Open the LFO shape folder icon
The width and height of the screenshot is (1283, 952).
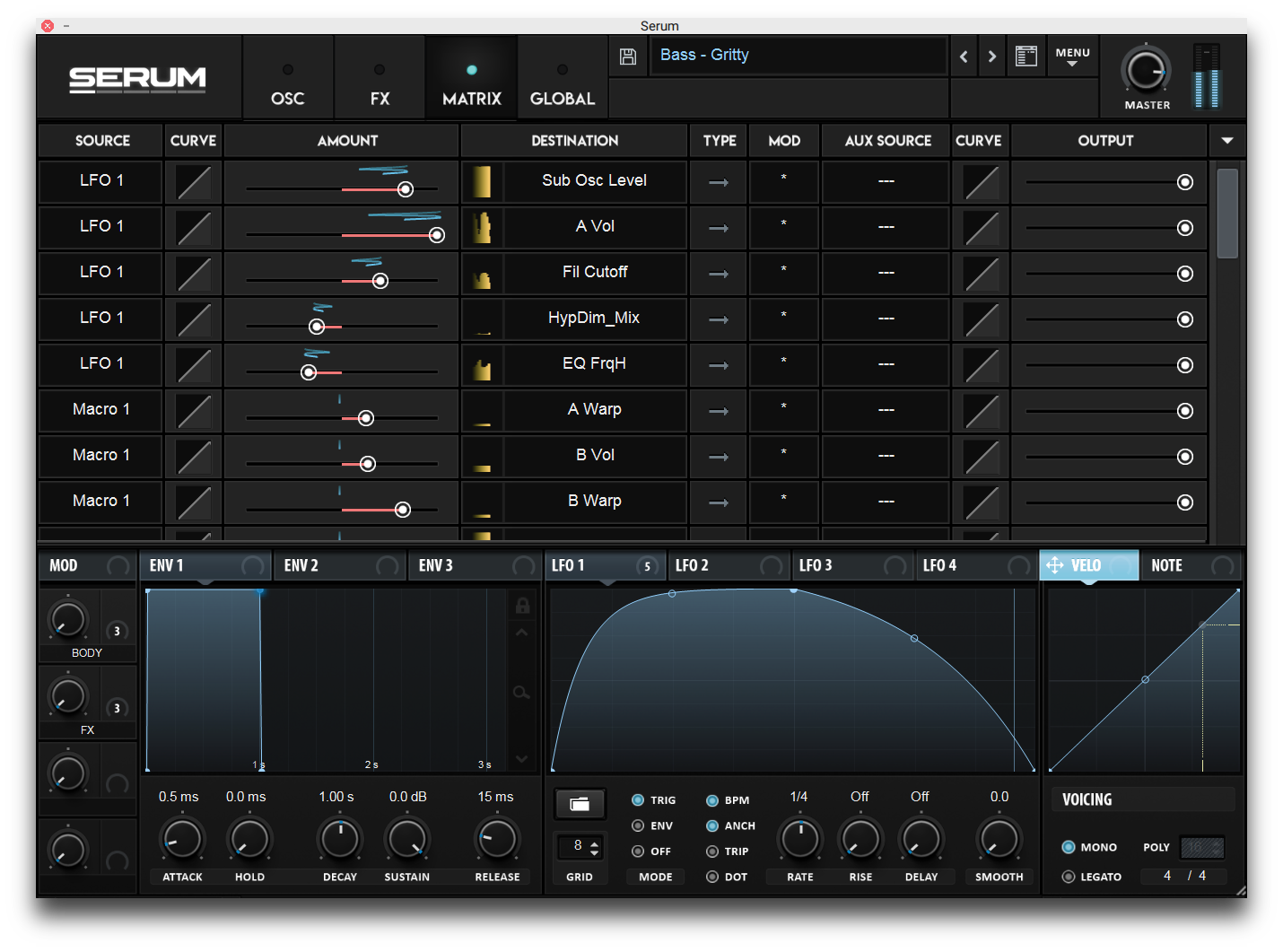580,804
